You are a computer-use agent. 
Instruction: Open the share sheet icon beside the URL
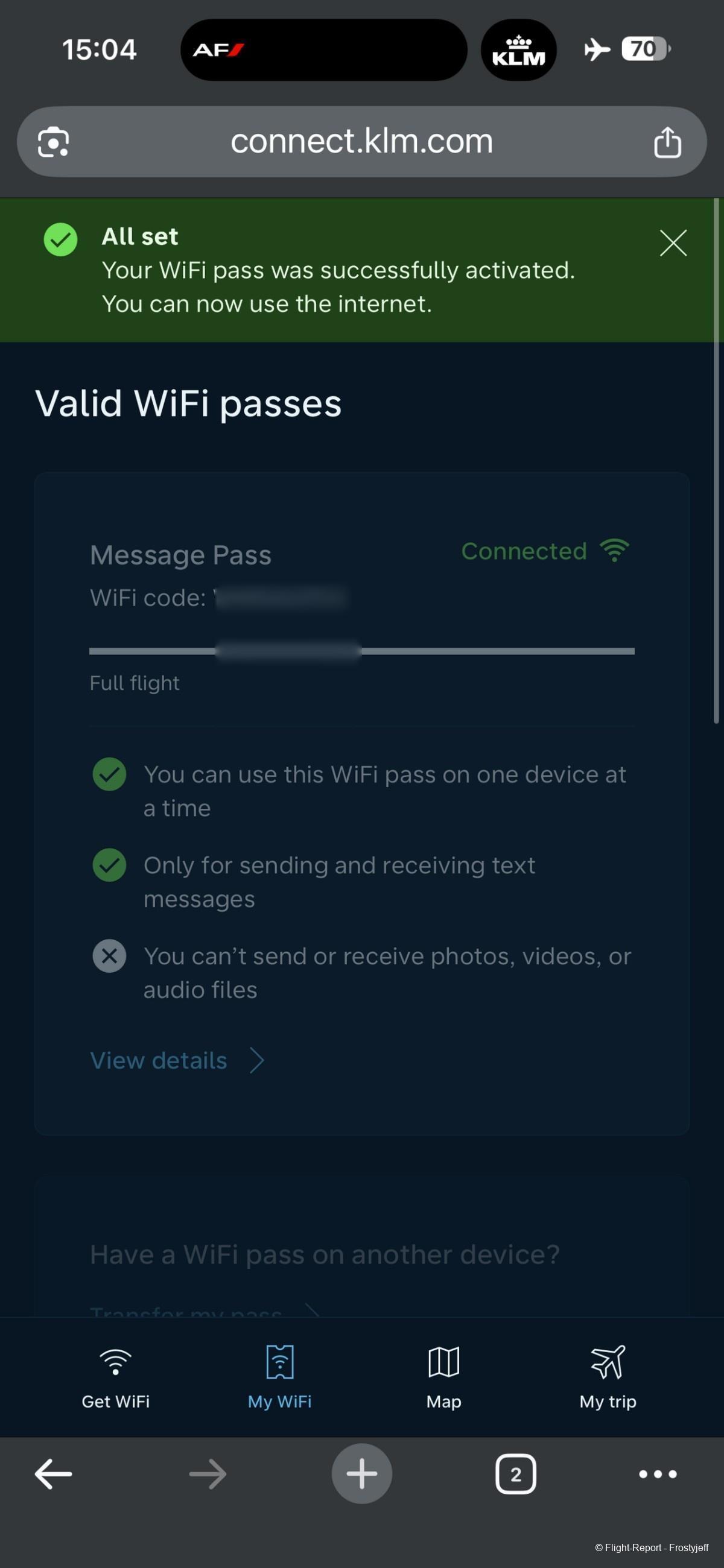667,142
